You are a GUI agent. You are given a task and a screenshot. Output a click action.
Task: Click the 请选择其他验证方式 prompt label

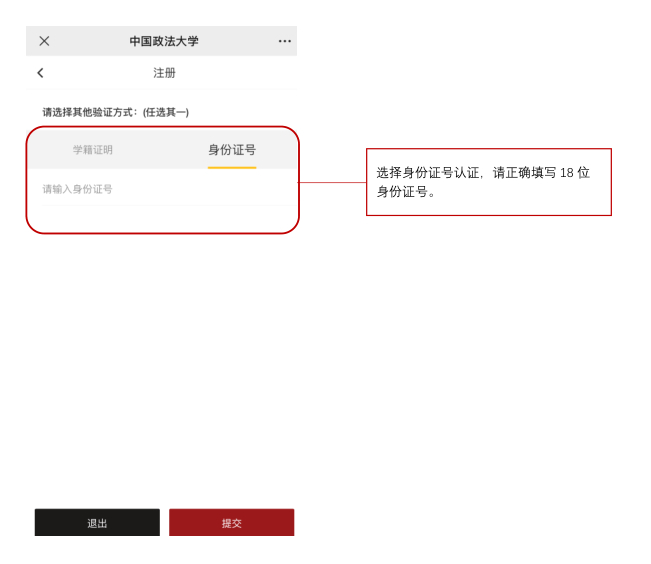tap(88, 112)
